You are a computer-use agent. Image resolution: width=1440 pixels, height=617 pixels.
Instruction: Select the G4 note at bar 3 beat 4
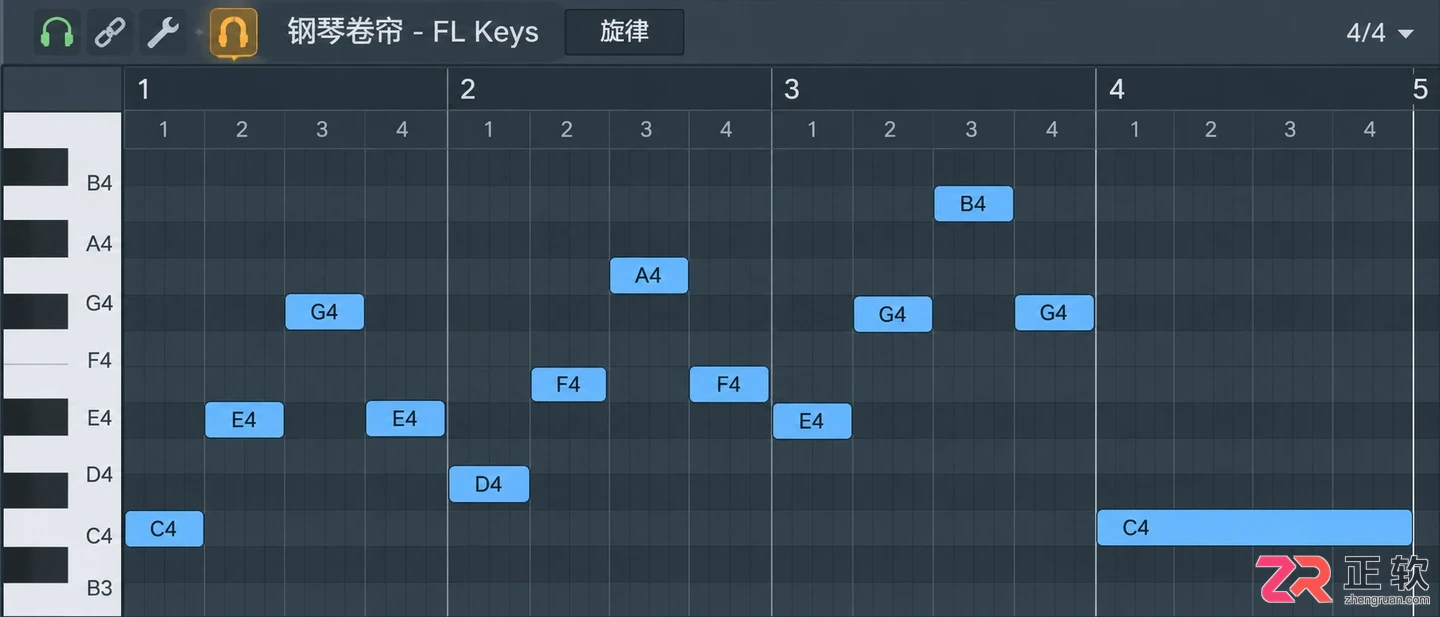pyautogui.click(x=1054, y=313)
